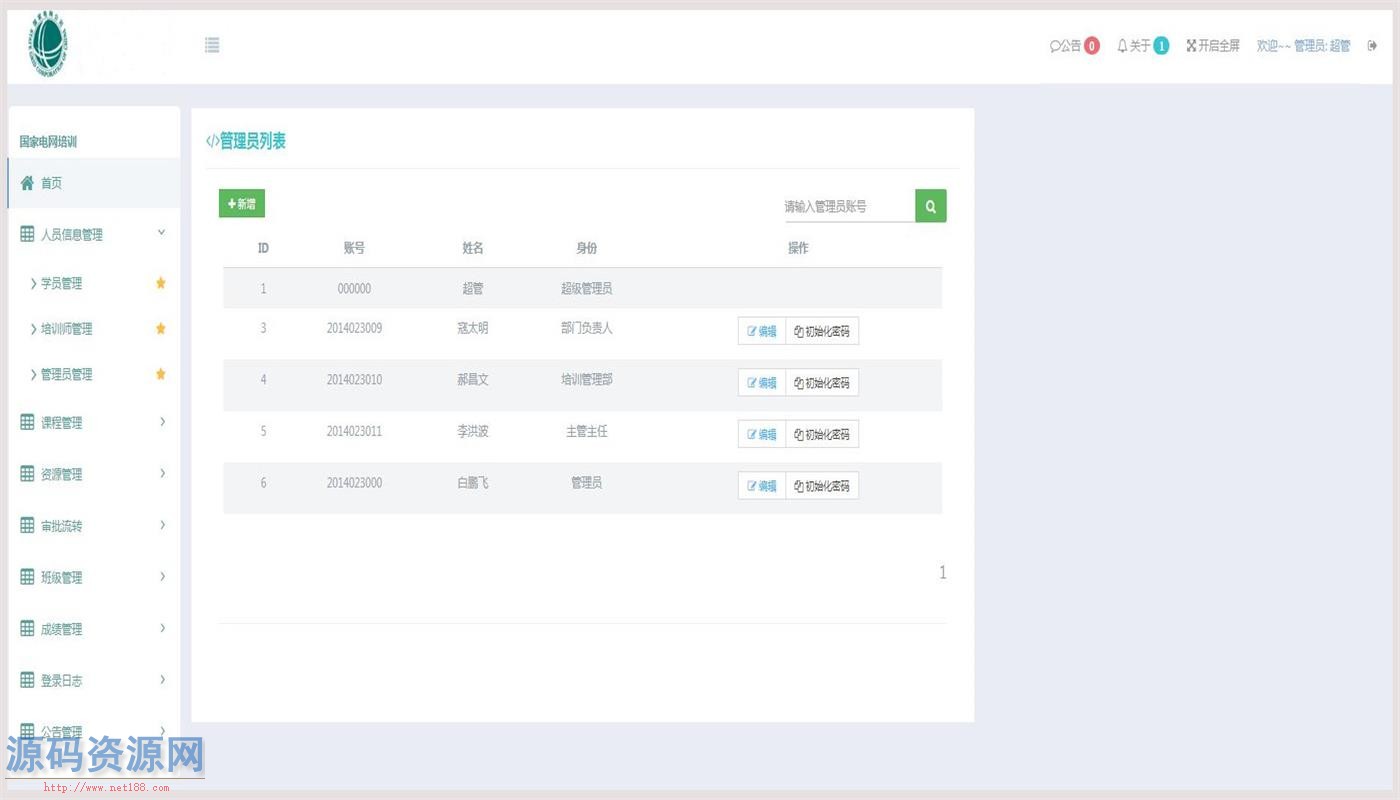
Task: Click the 姓名 column header
Action: click(x=473, y=248)
